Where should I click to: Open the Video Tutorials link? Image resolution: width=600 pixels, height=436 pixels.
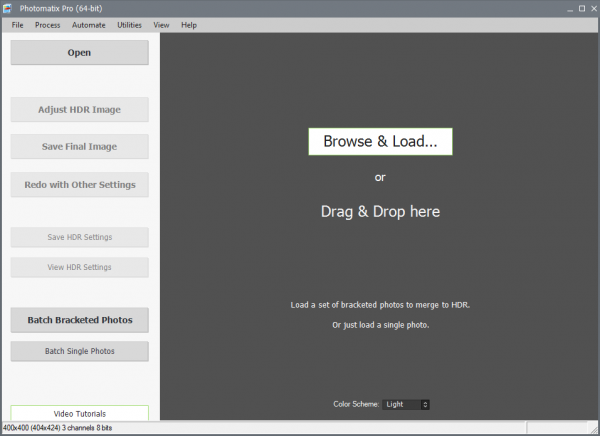79,413
